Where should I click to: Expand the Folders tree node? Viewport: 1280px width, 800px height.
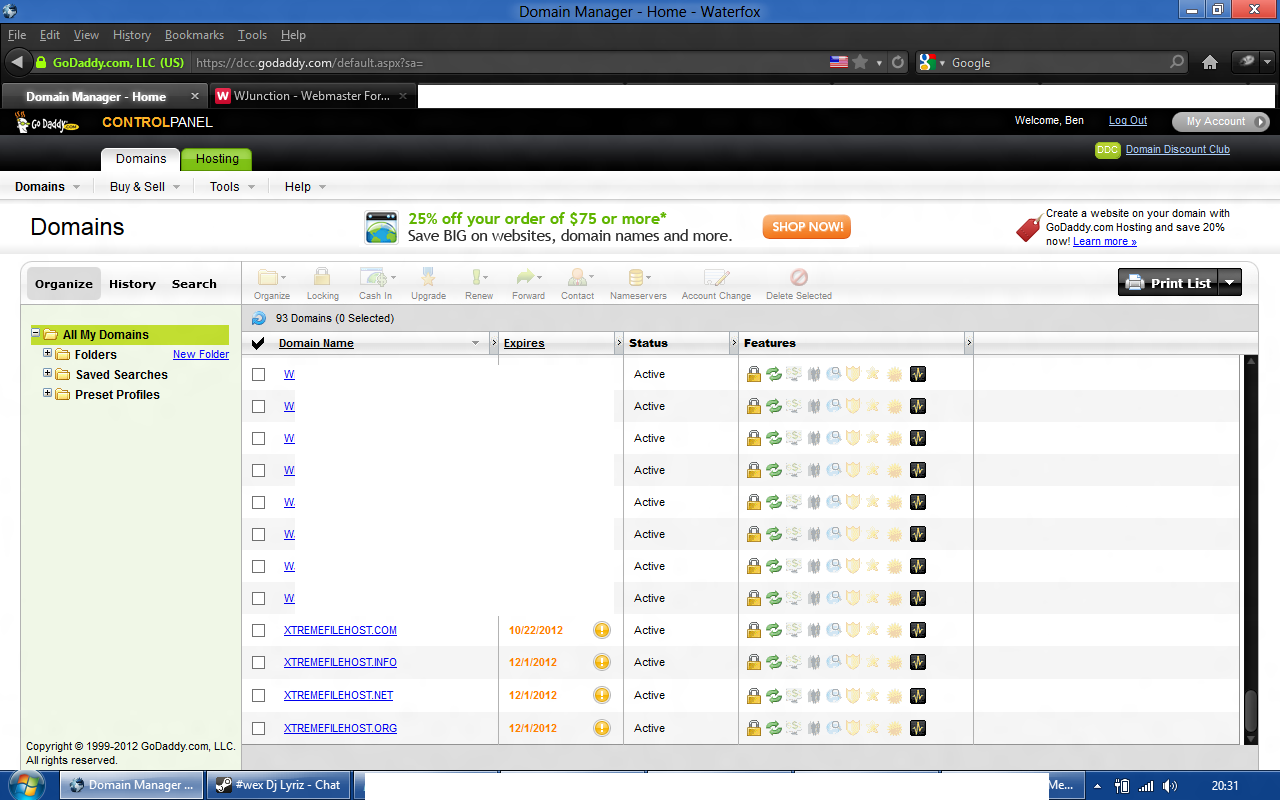tap(47, 354)
